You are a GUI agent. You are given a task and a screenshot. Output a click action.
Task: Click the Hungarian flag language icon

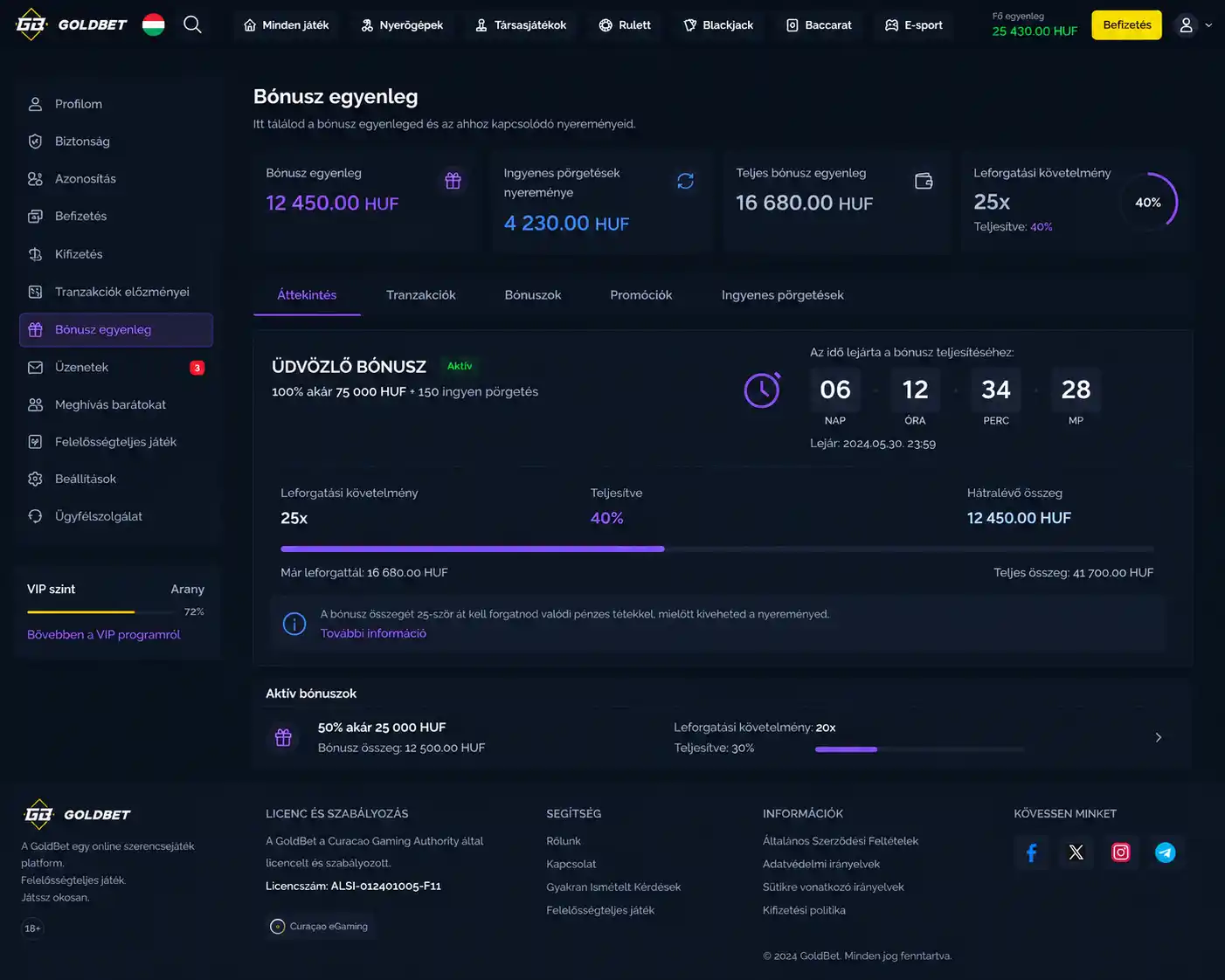[x=154, y=24]
